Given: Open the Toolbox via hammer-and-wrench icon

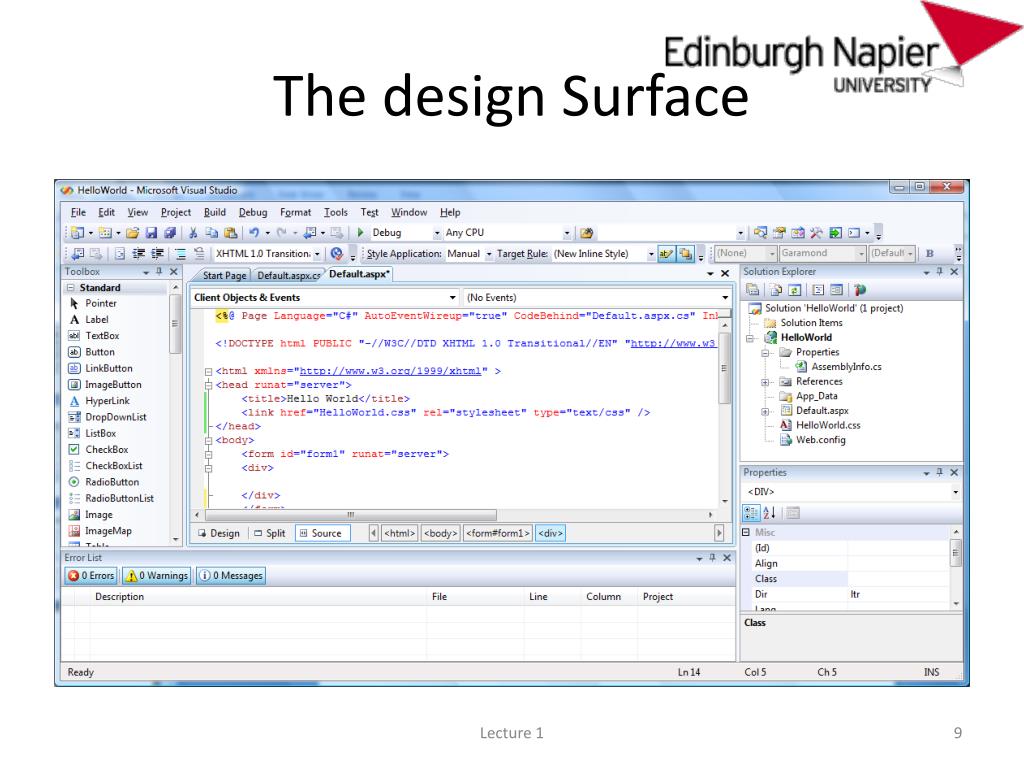Looking at the screenshot, I should 816,232.
